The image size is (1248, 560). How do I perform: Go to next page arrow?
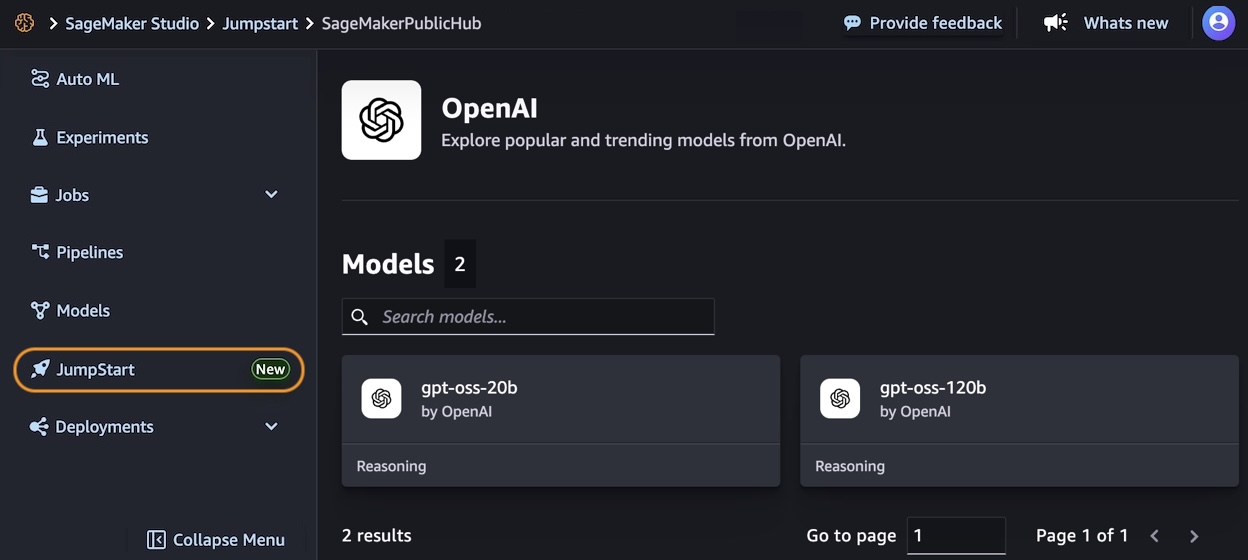tap(1194, 536)
